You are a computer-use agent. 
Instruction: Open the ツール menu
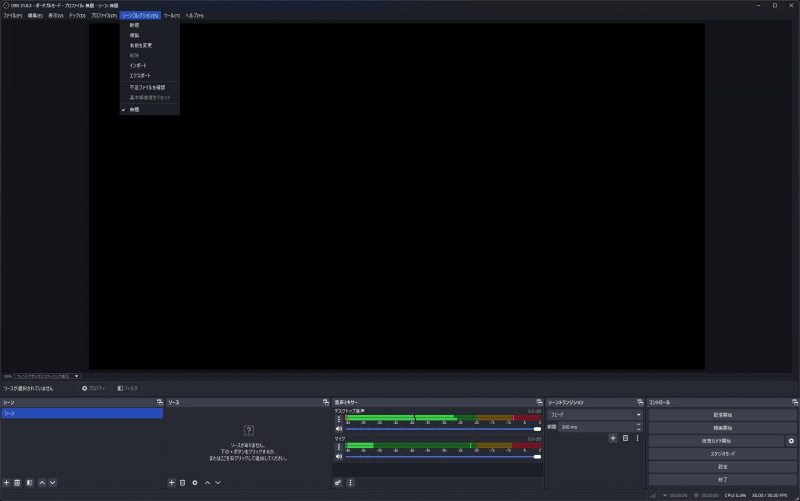[x=172, y=16]
